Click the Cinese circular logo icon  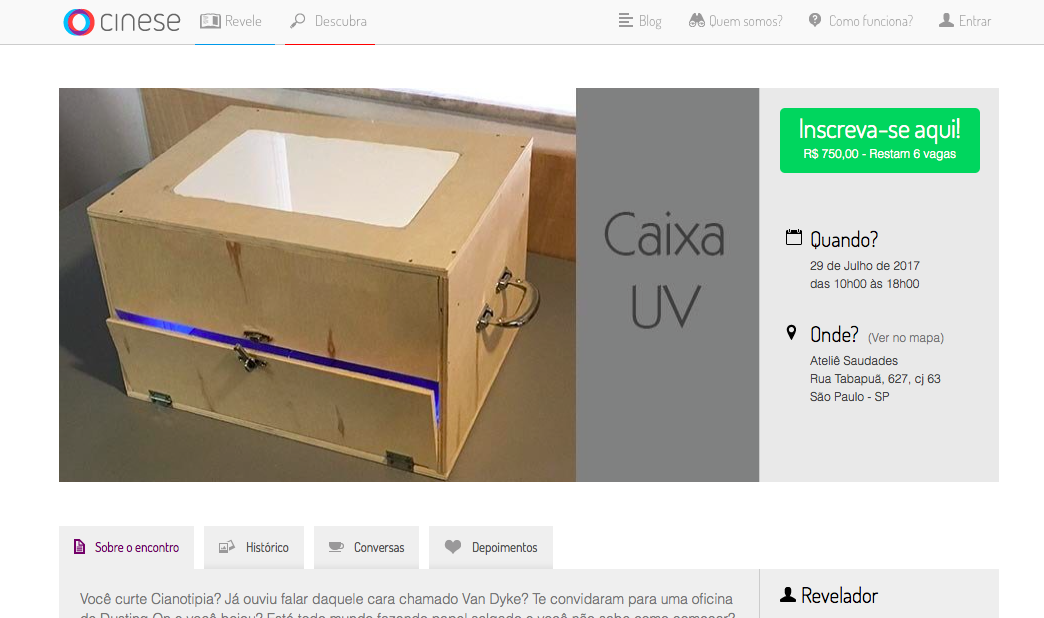(x=79, y=22)
